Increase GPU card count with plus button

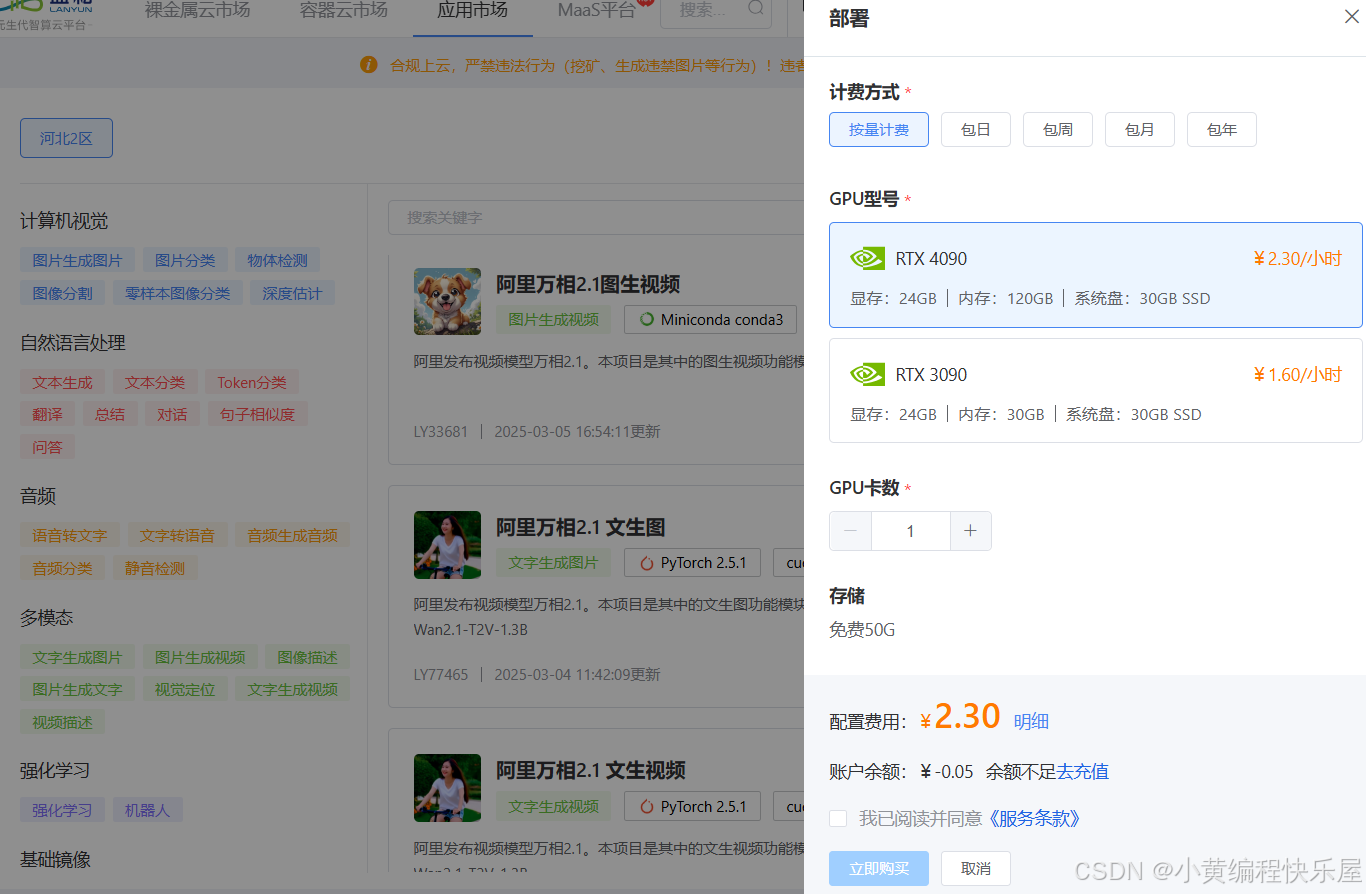970,531
